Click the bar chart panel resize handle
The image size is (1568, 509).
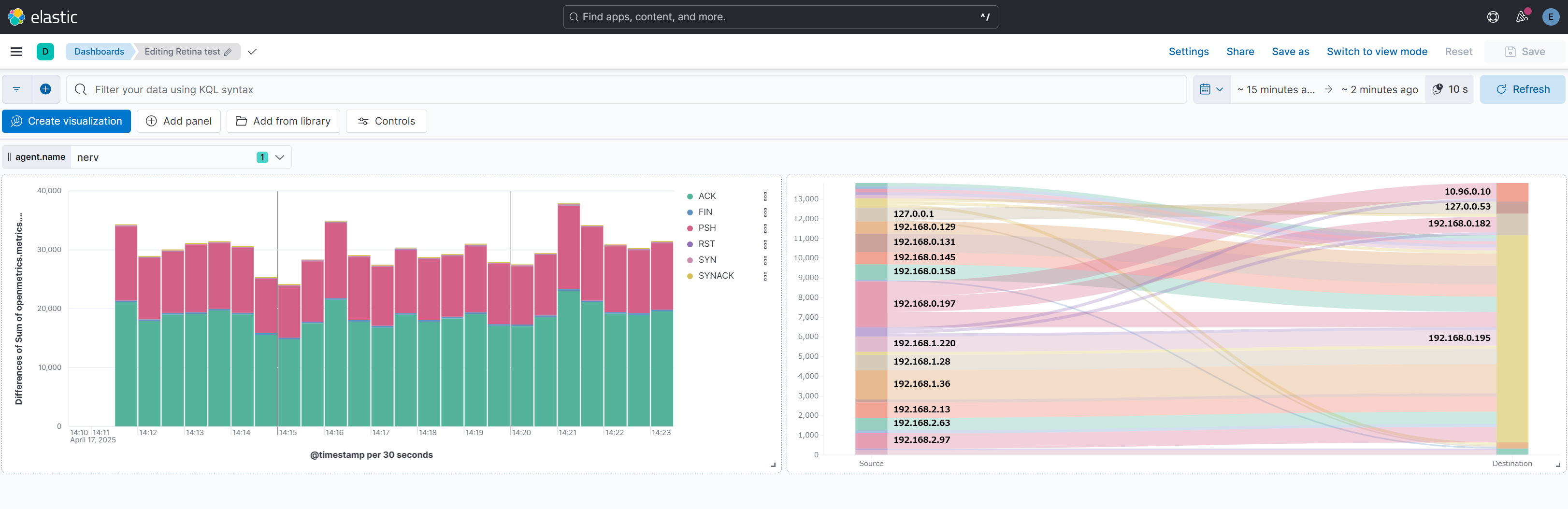pyautogui.click(x=774, y=465)
